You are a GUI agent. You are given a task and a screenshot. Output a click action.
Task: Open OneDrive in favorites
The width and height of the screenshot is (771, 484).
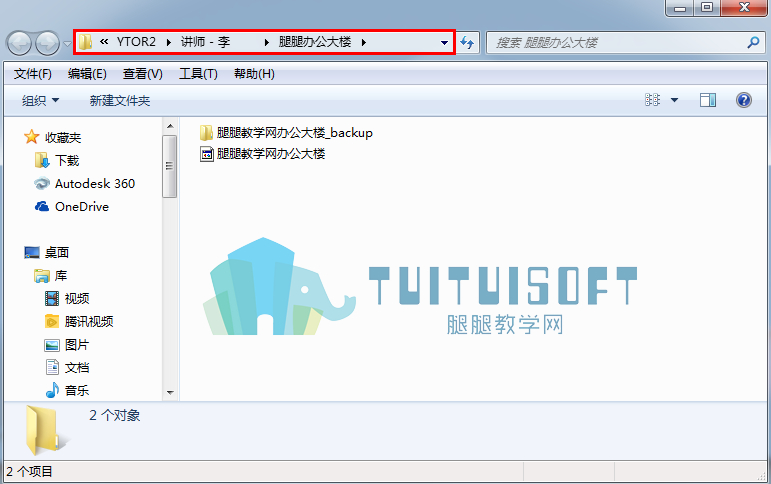coord(82,207)
